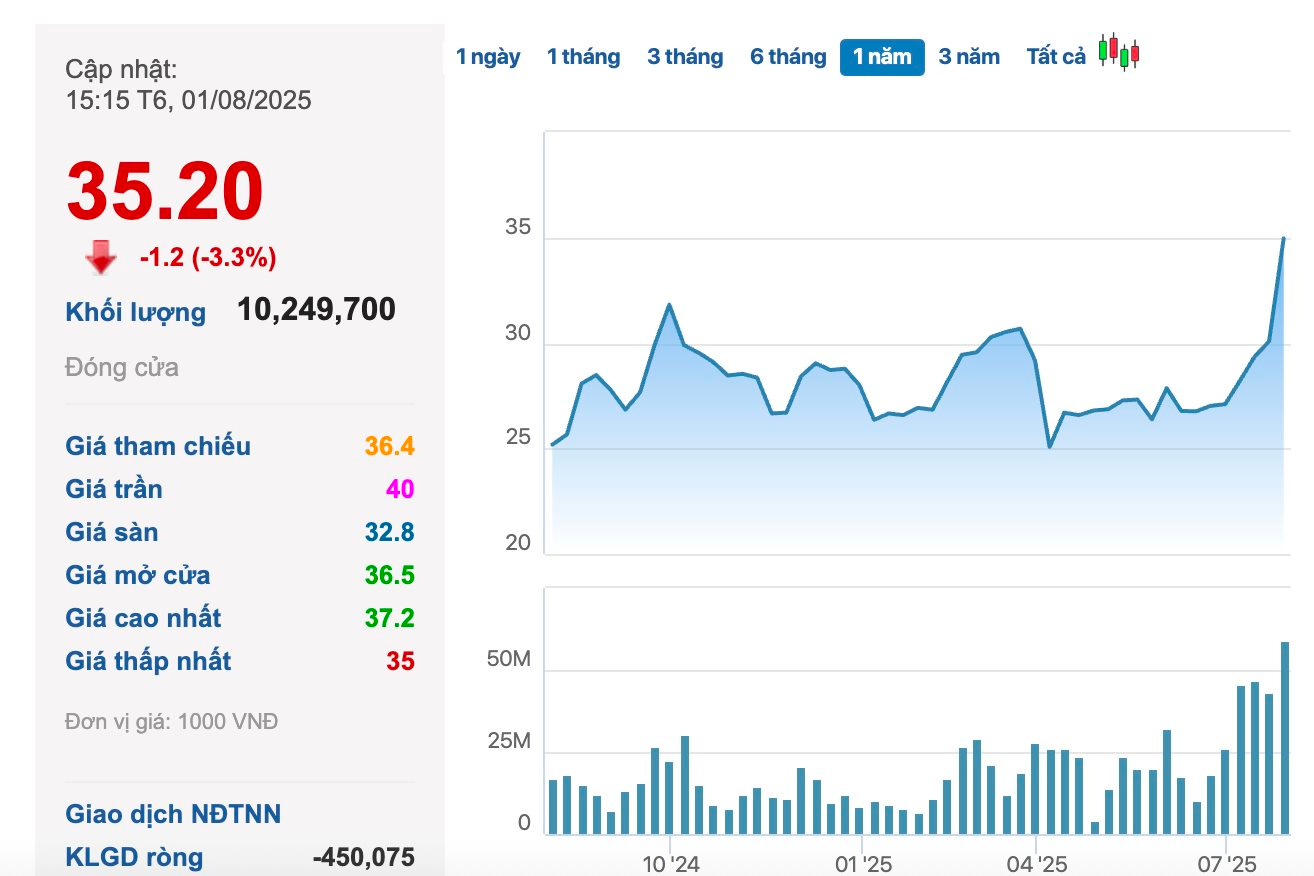Switch to the 3 tháng range

click(685, 57)
